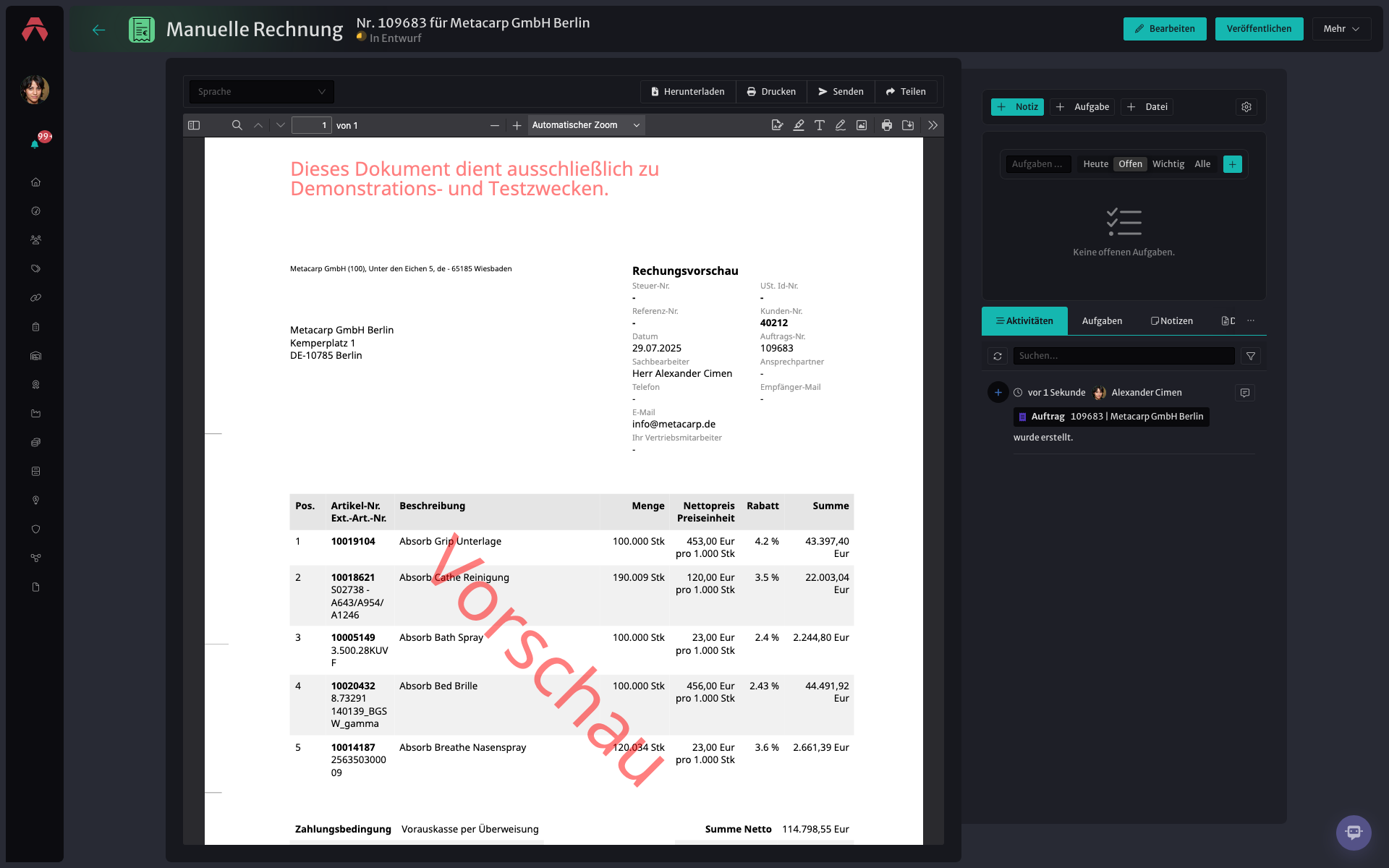Open the home icon in the sidebar
The height and width of the screenshot is (868, 1389).
click(35, 182)
